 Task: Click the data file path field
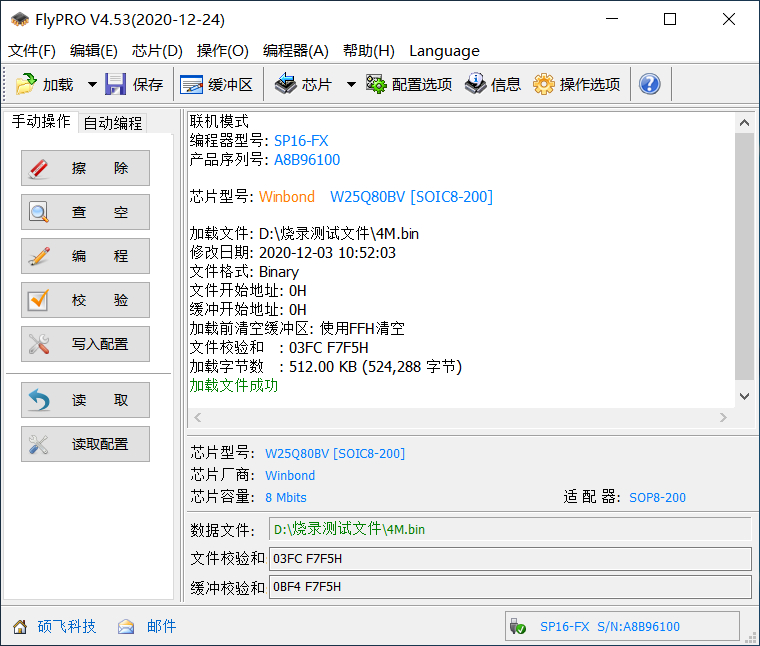[x=510, y=529]
